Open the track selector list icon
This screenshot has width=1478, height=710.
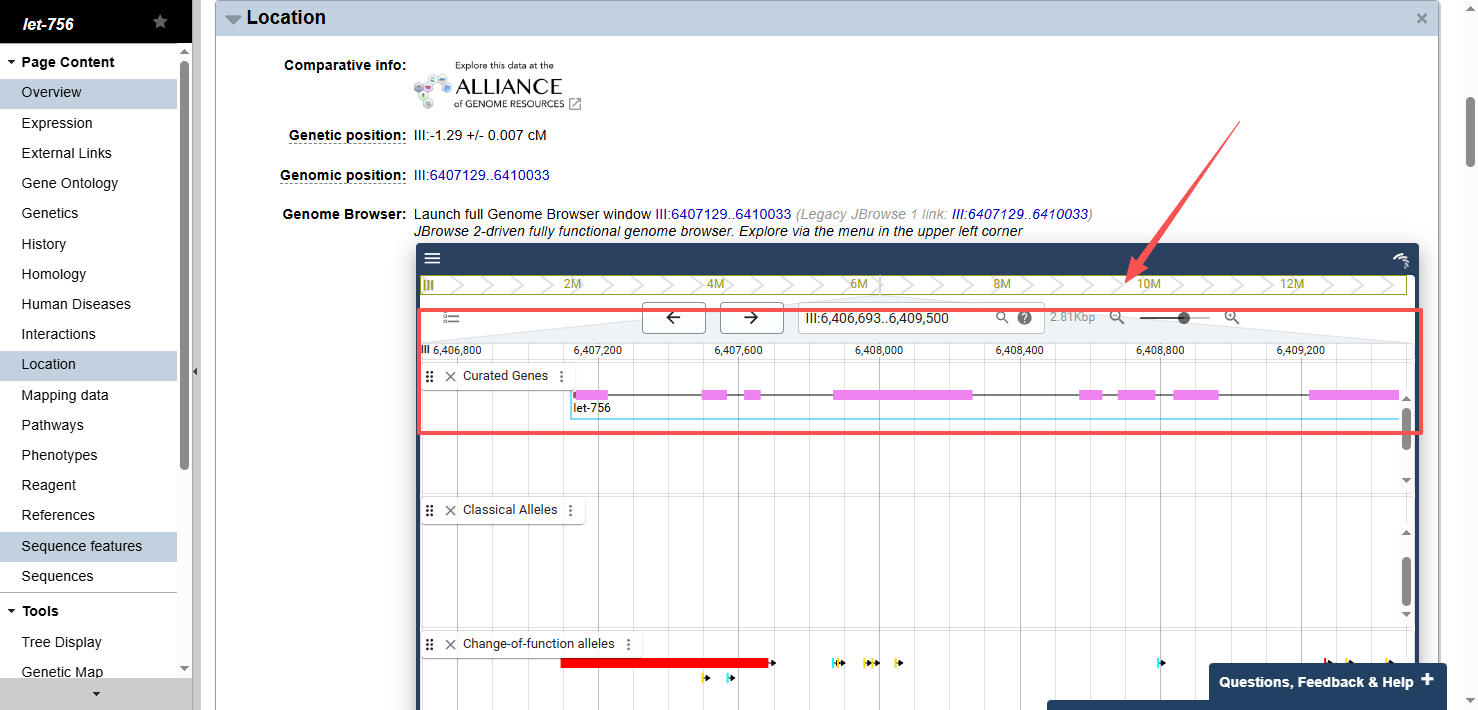click(451, 318)
